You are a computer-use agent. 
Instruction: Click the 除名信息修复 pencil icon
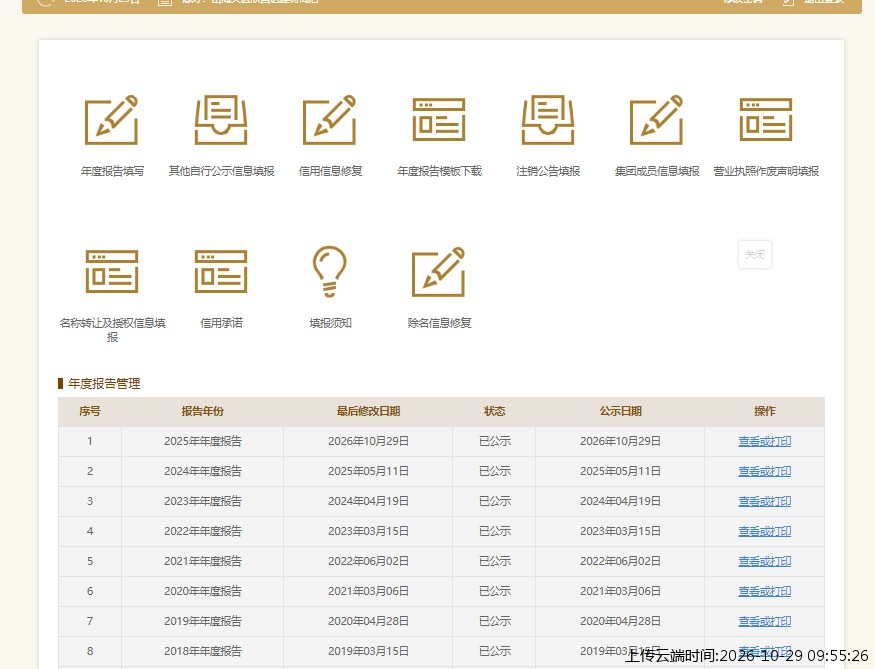tap(439, 272)
